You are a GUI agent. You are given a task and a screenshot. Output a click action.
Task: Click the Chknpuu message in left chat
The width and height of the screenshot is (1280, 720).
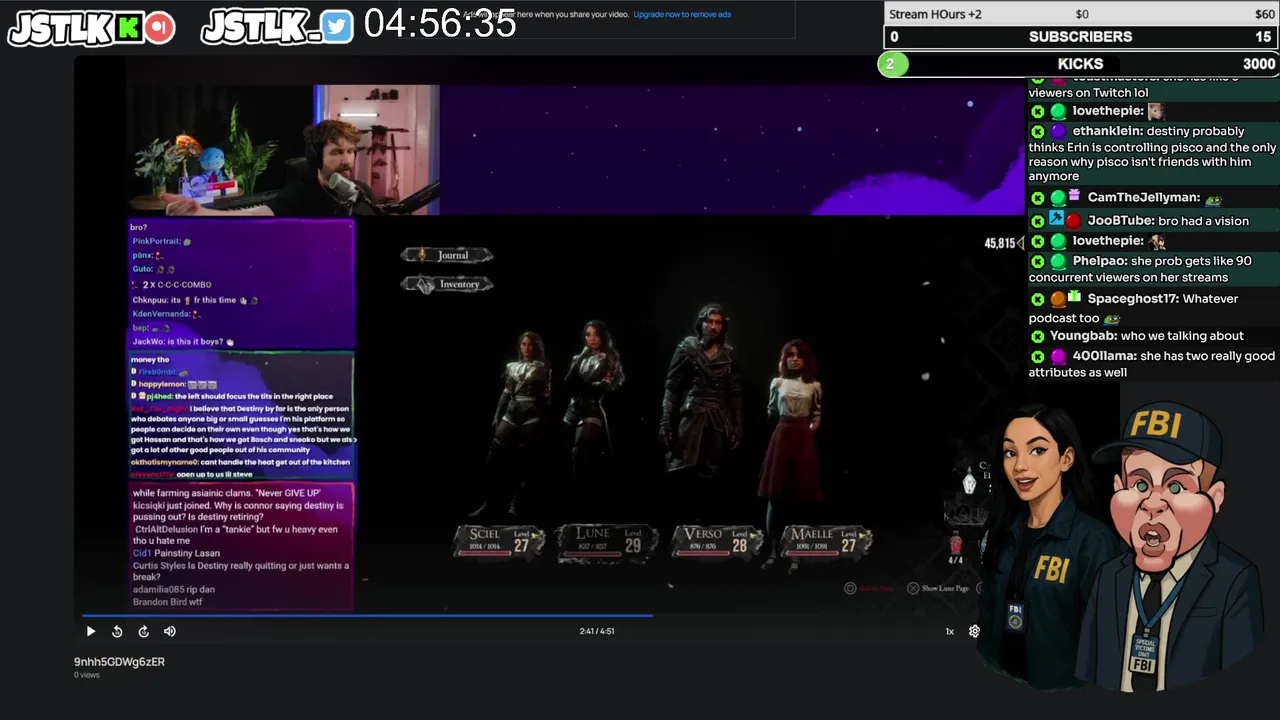click(x=195, y=300)
